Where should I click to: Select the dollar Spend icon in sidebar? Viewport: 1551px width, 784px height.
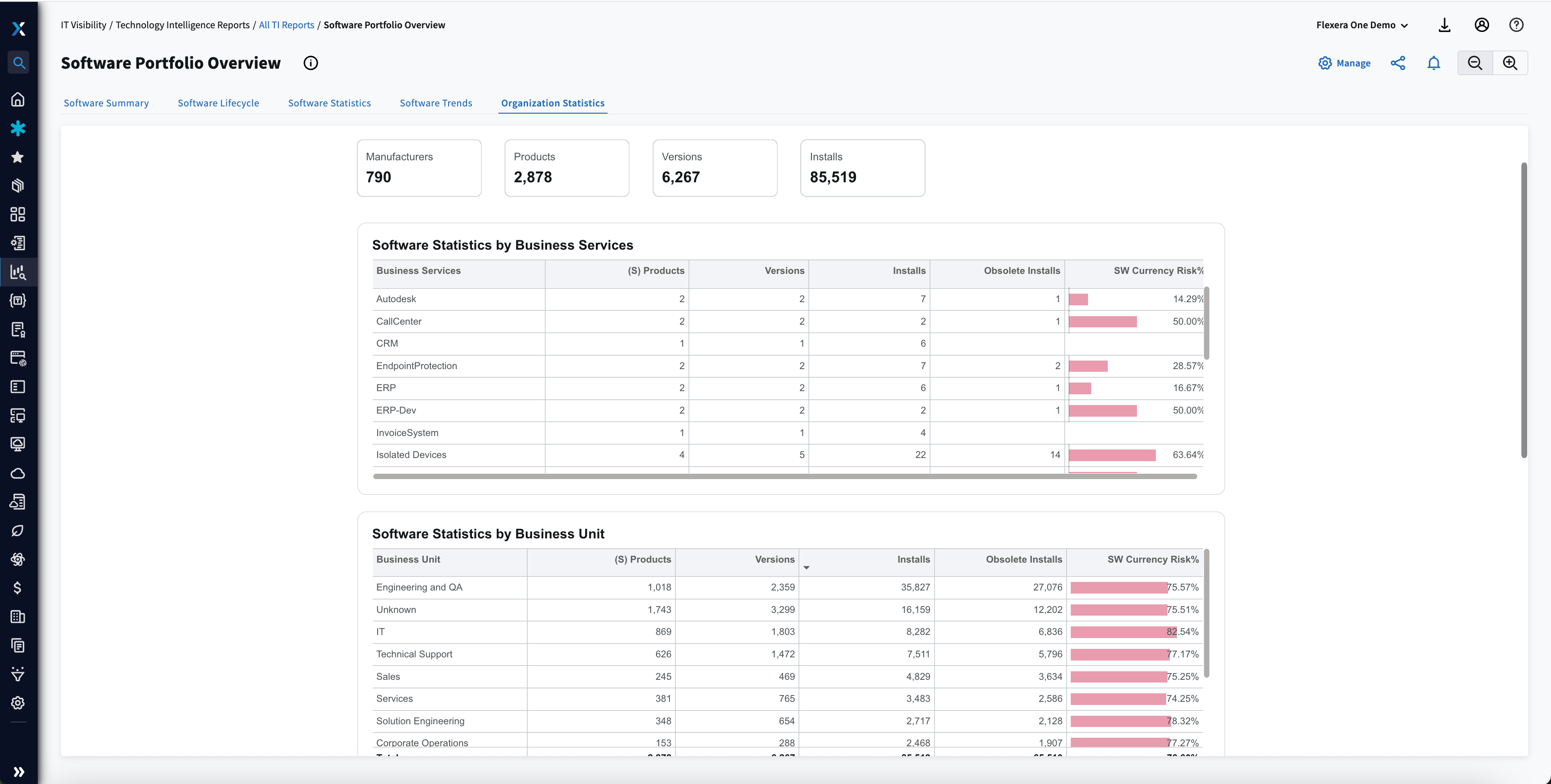(x=18, y=588)
